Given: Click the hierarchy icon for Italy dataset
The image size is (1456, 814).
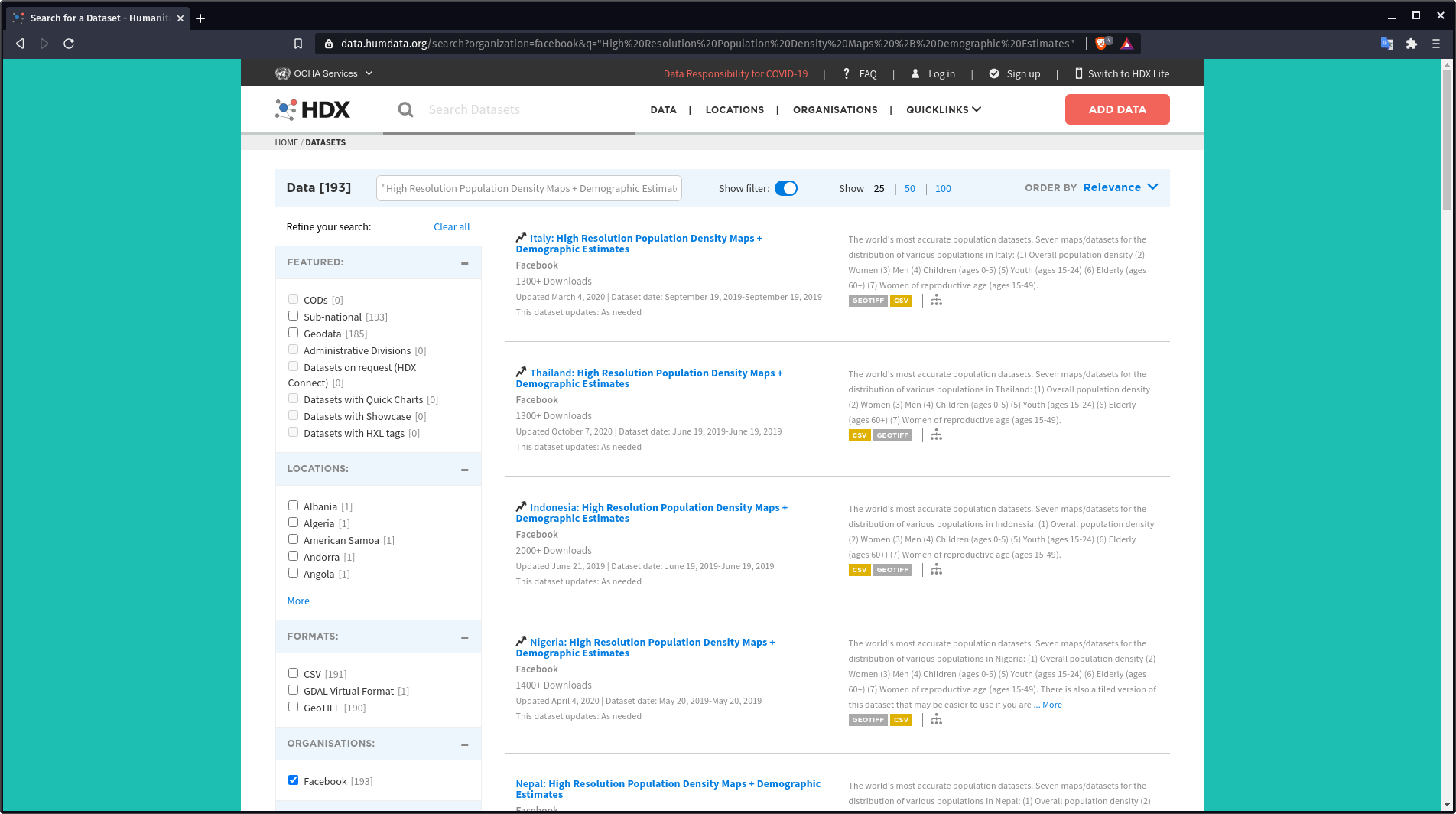Looking at the screenshot, I should (936, 301).
